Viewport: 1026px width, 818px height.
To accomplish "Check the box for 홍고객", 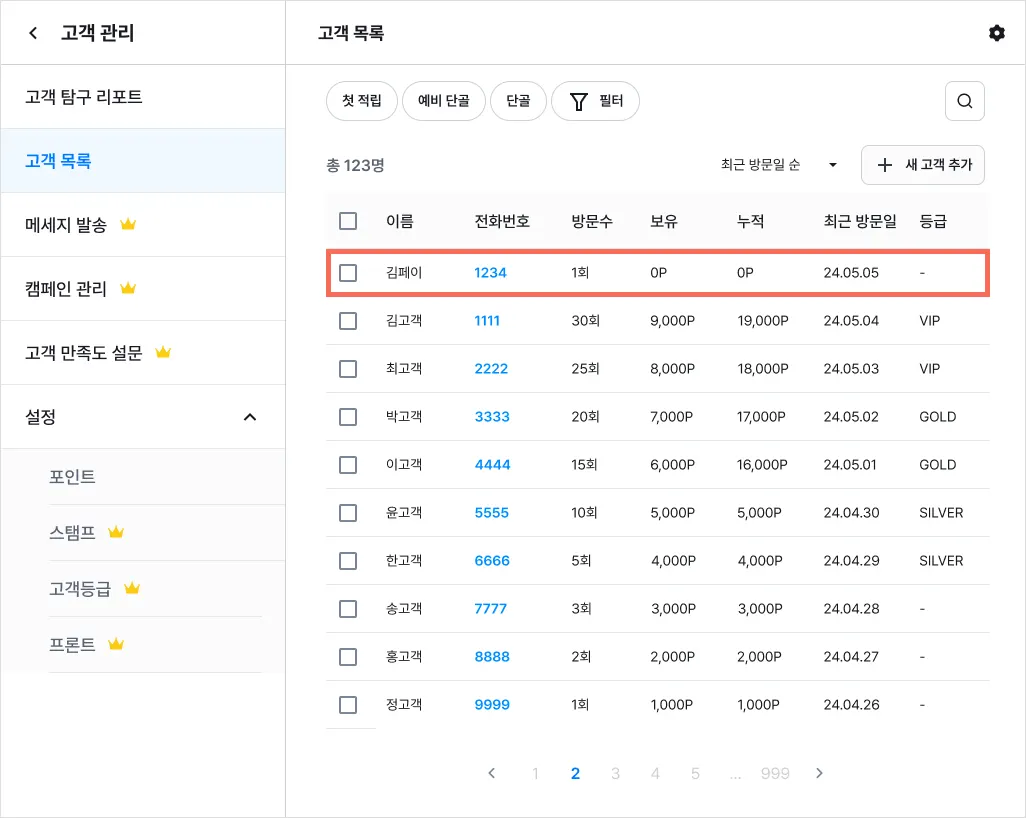I will click(348, 657).
